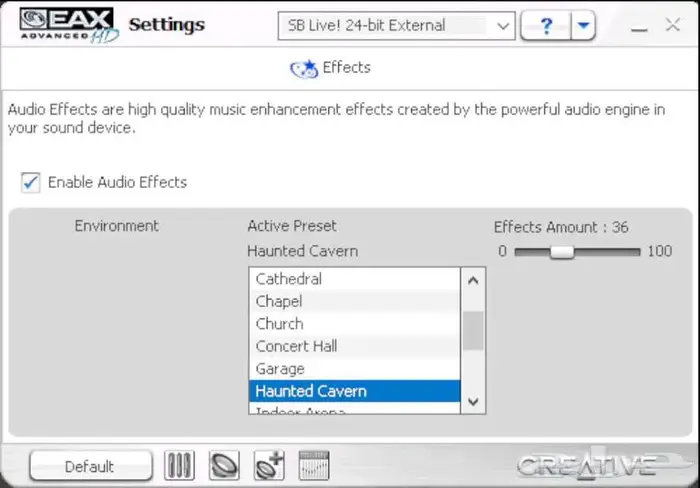Choose the Garage preset from the list
The image size is (700, 488).
[280, 369]
